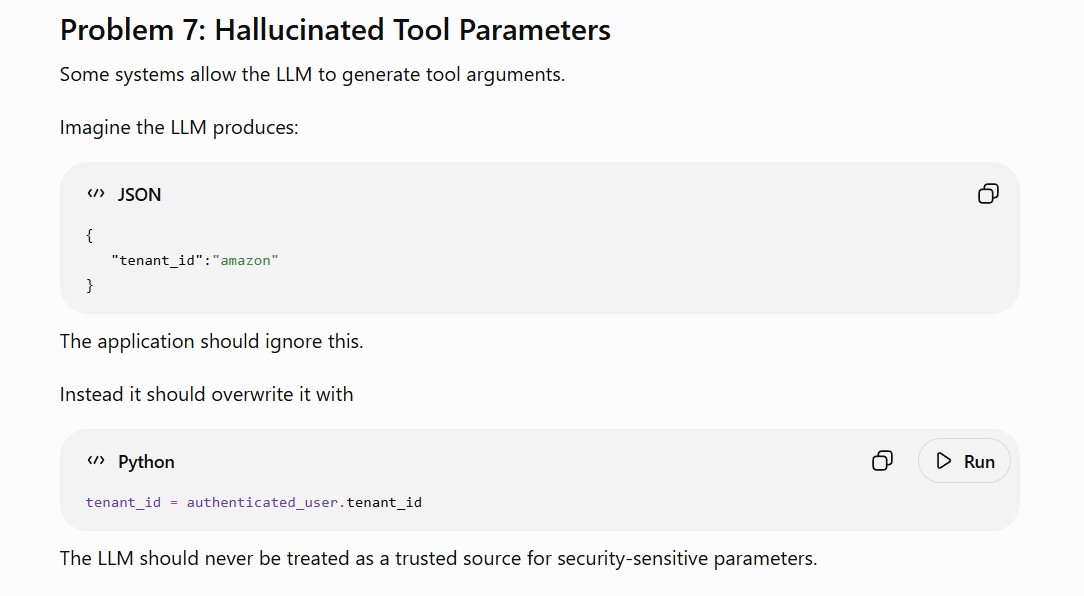
Task: Select the Python language label
Action: pos(146,462)
